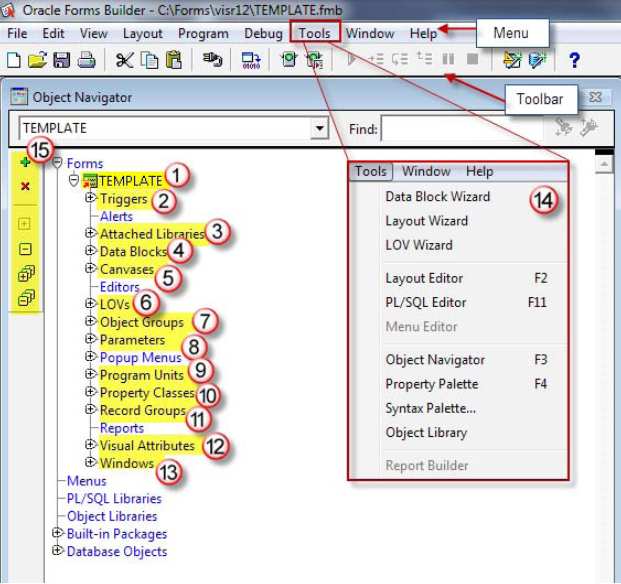
Task: Choose PL/SQL Editor F11 menu entry
Action: (466, 302)
